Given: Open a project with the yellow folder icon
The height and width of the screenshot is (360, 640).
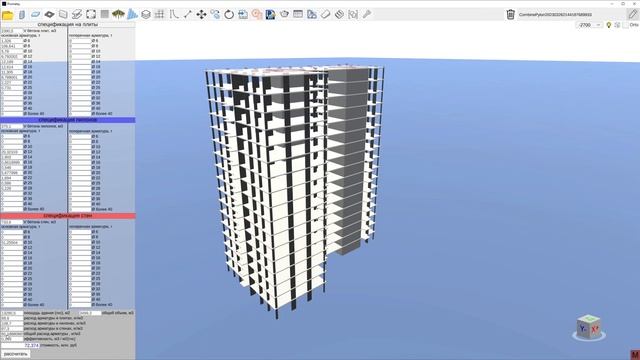Looking at the screenshot, I should [x=8, y=15].
